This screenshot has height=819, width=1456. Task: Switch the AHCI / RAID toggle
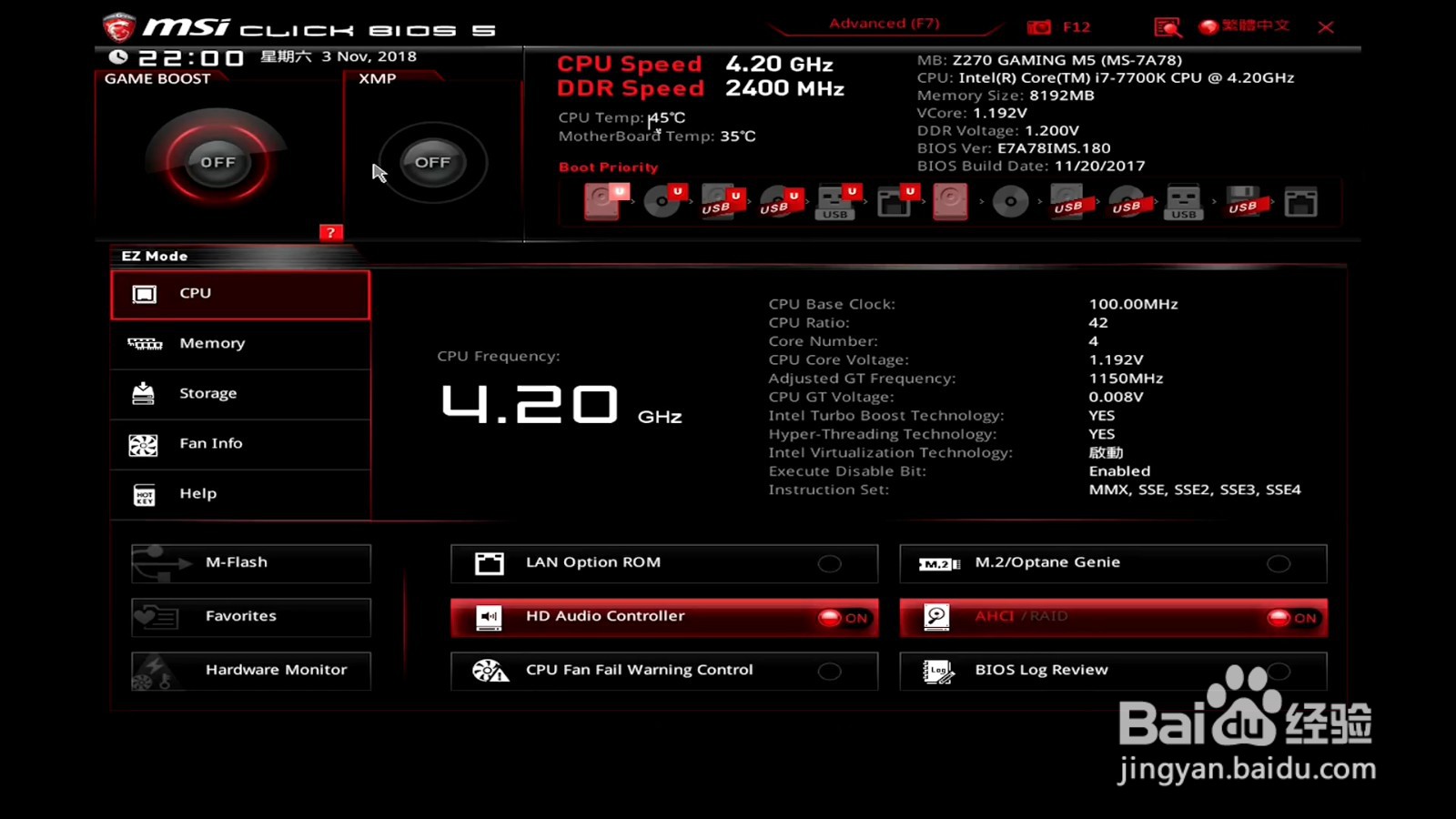pyautogui.click(x=1113, y=617)
